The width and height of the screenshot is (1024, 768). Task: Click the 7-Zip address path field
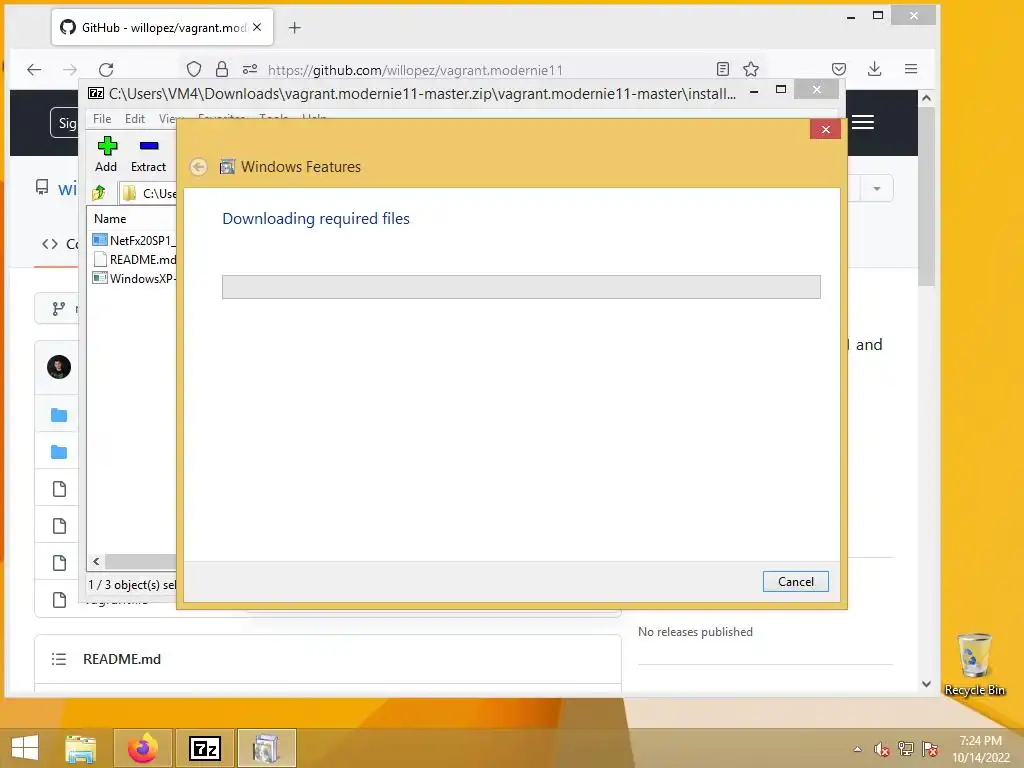(148, 193)
